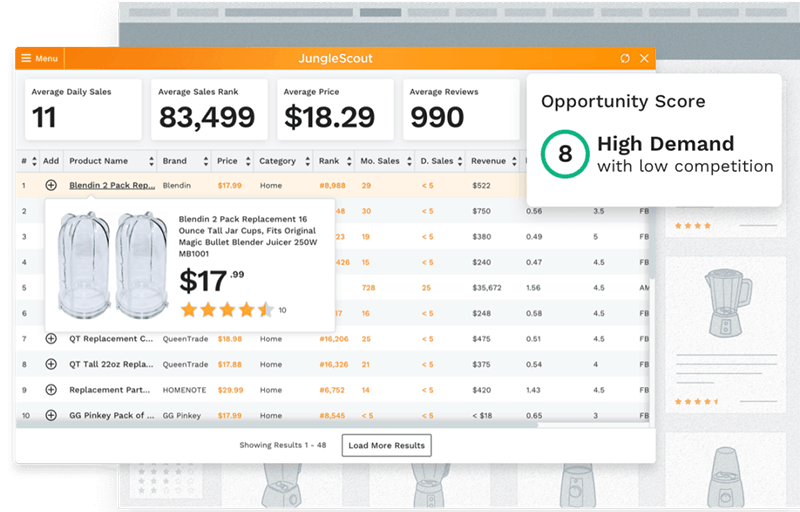Screen dimensions: 800x512
Task: Click Showing Results 1 - 48 text
Action: [283, 445]
